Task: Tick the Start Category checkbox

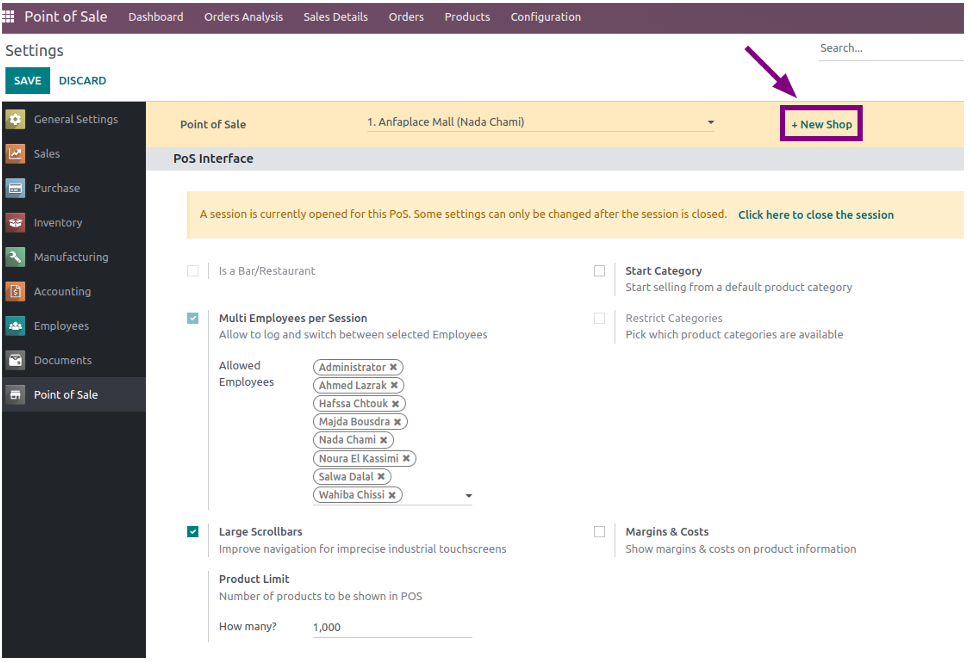Action: click(x=599, y=271)
